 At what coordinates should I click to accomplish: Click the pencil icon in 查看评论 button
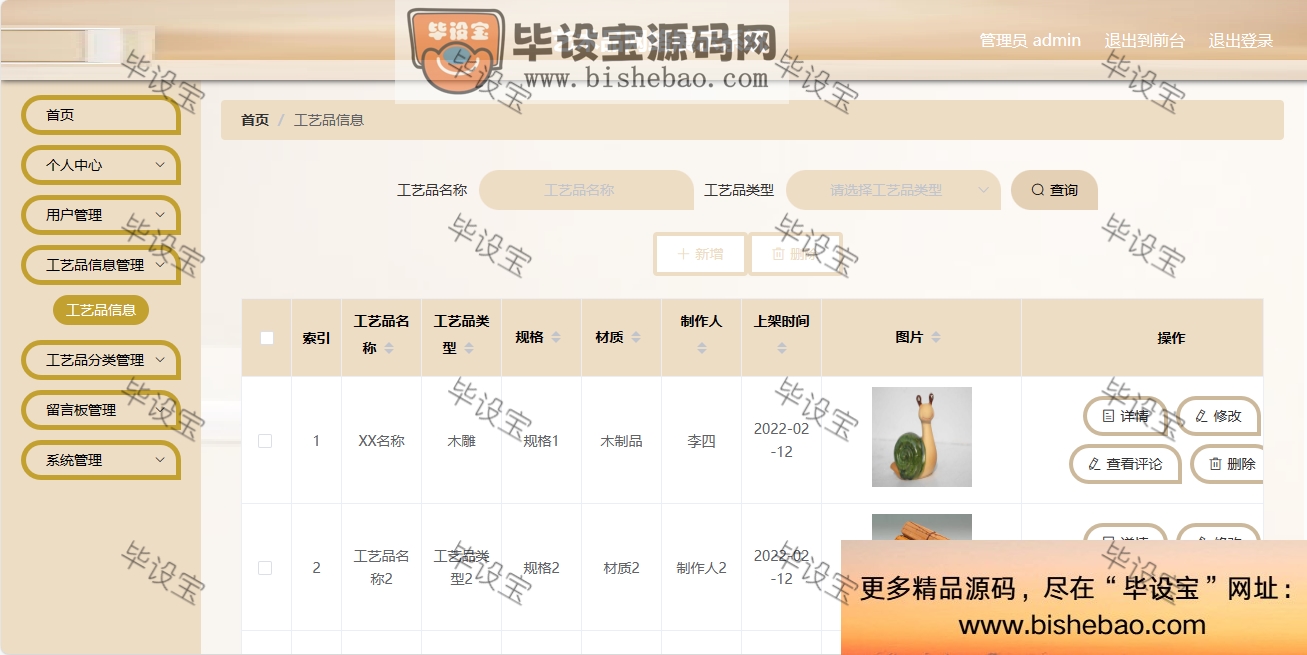[1094, 464]
